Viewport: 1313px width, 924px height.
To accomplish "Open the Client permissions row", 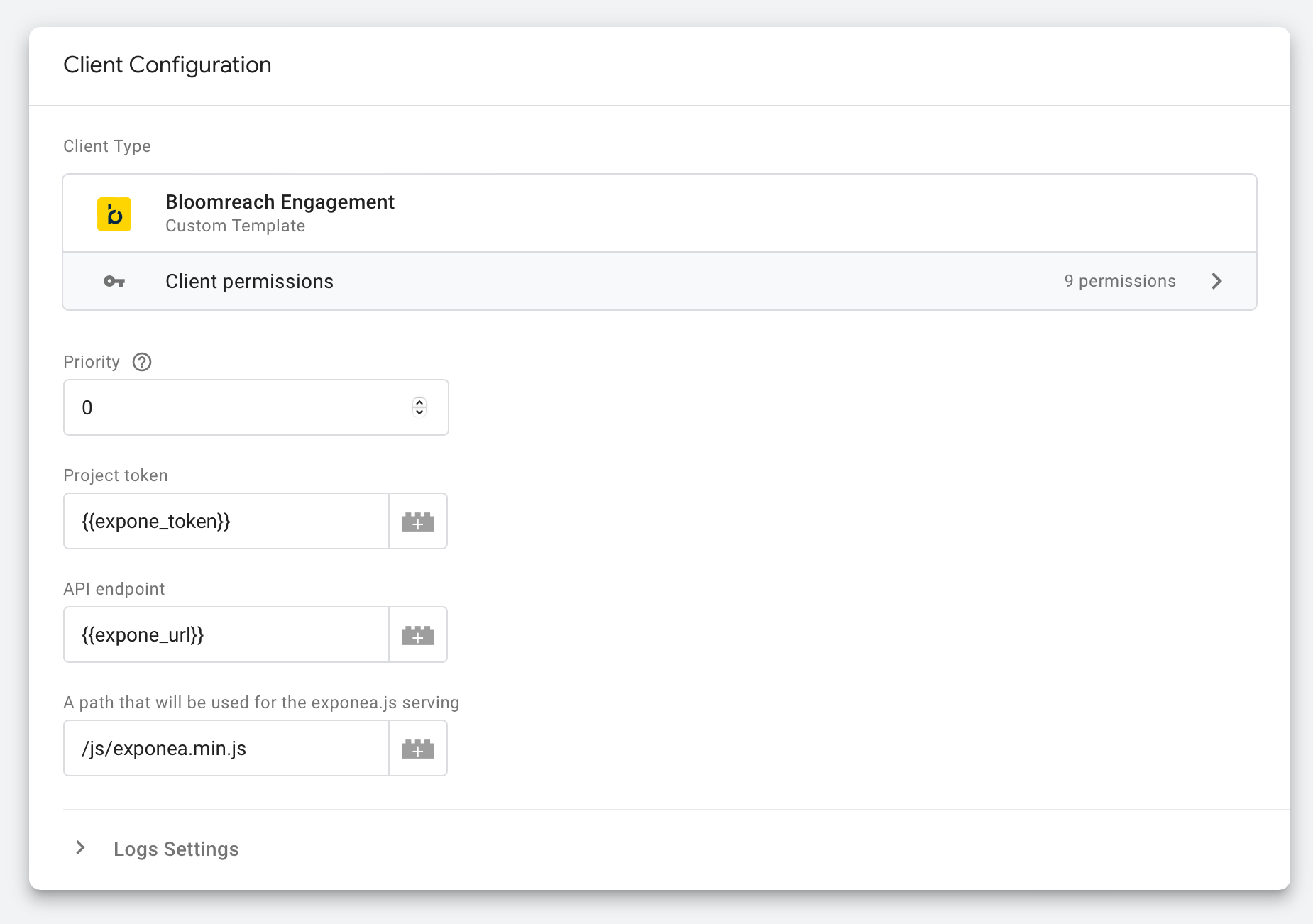I will tap(660, 281).
